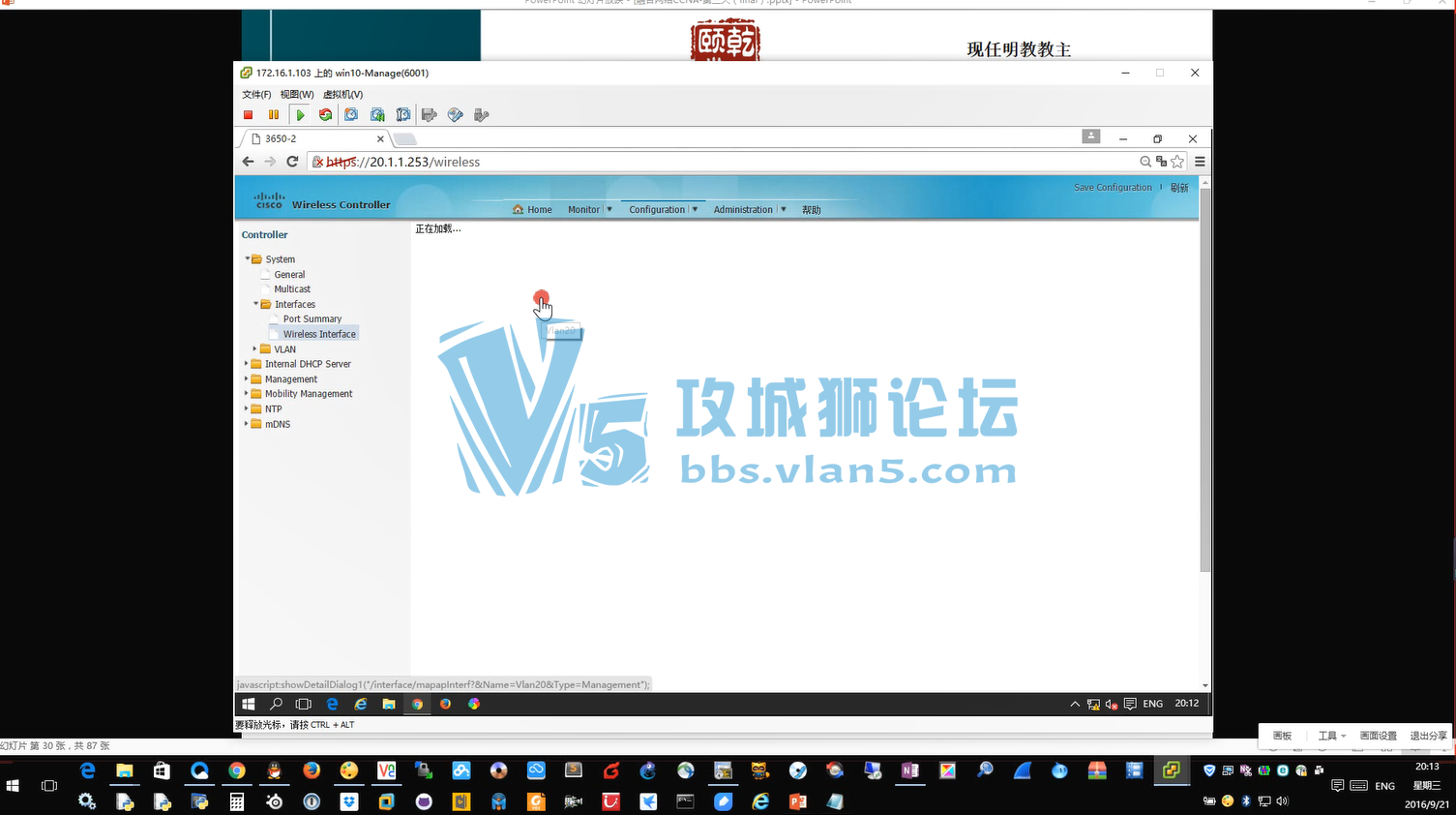Viewport: 1456px width, 815px height.
Task: Collapse the System folder tree node
Action: click(x=247, y=258)
